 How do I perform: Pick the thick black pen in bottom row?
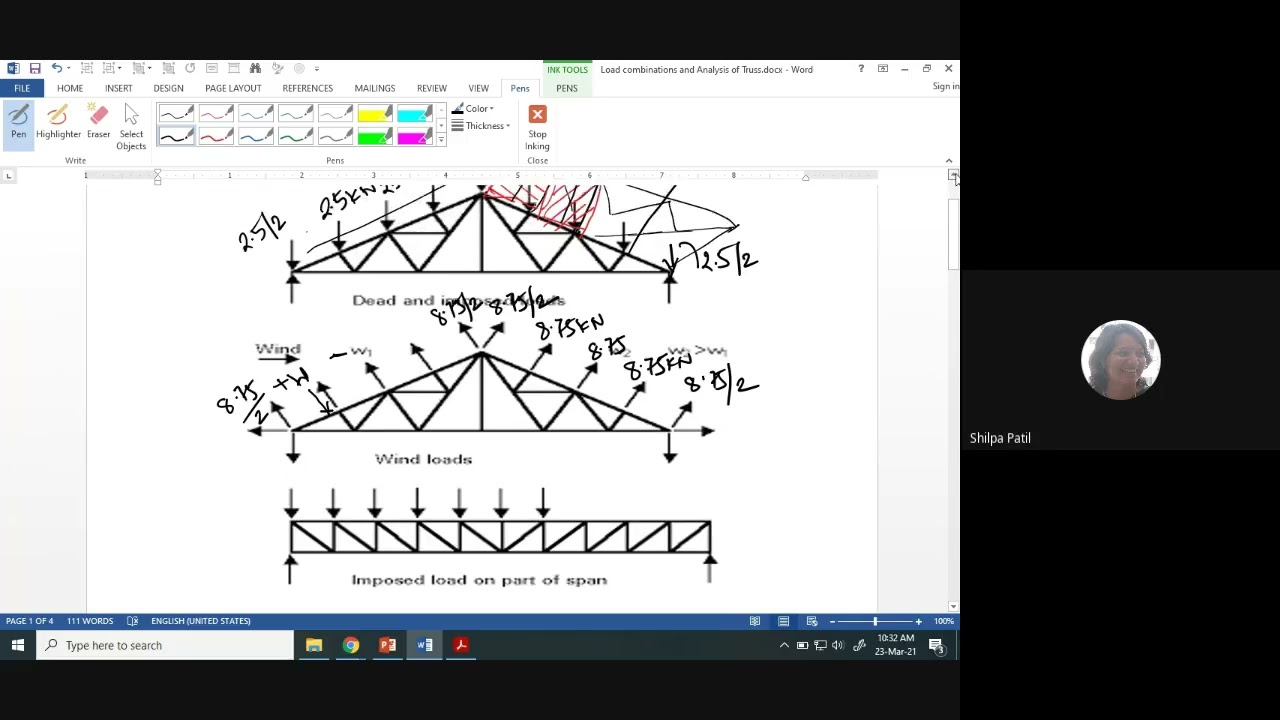coord(176,136)
